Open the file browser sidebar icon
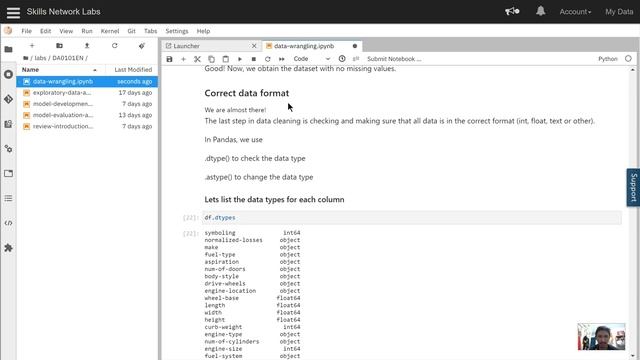The width and height of the screenshot is (640, 360). (x=8, y=49)
